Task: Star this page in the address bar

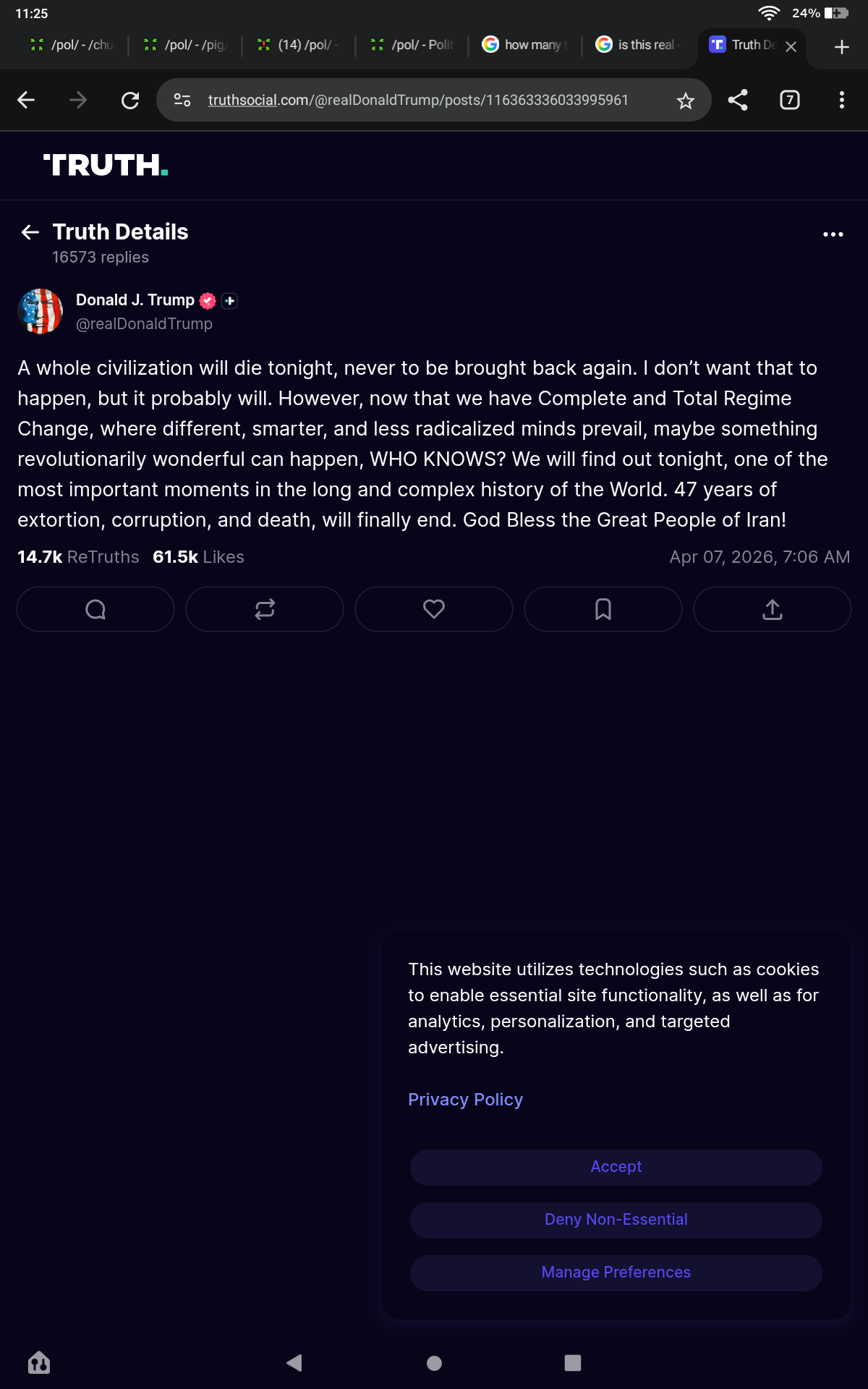Action: tap(686, 101)
